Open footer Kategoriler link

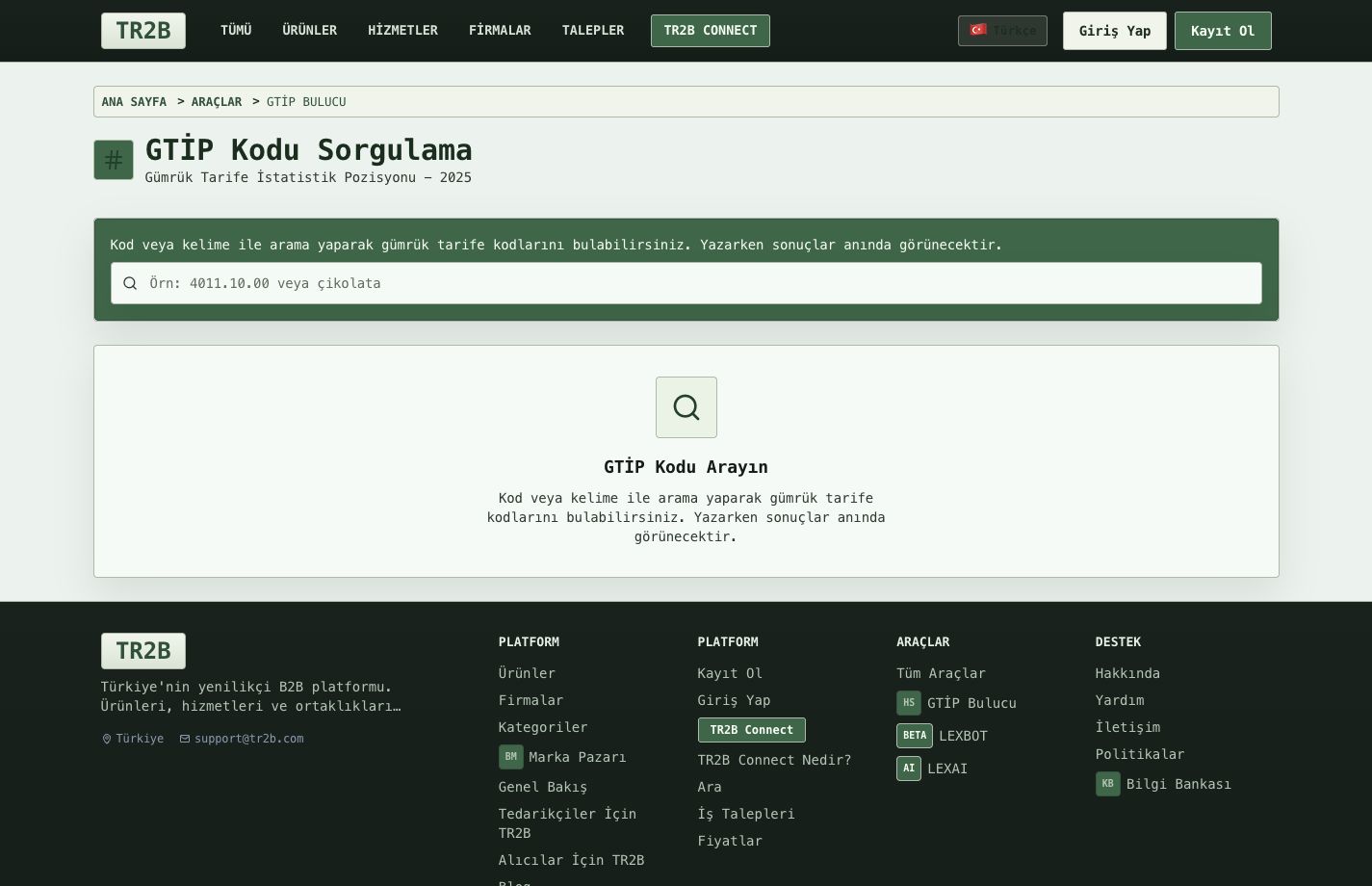[x=543, y=727]
